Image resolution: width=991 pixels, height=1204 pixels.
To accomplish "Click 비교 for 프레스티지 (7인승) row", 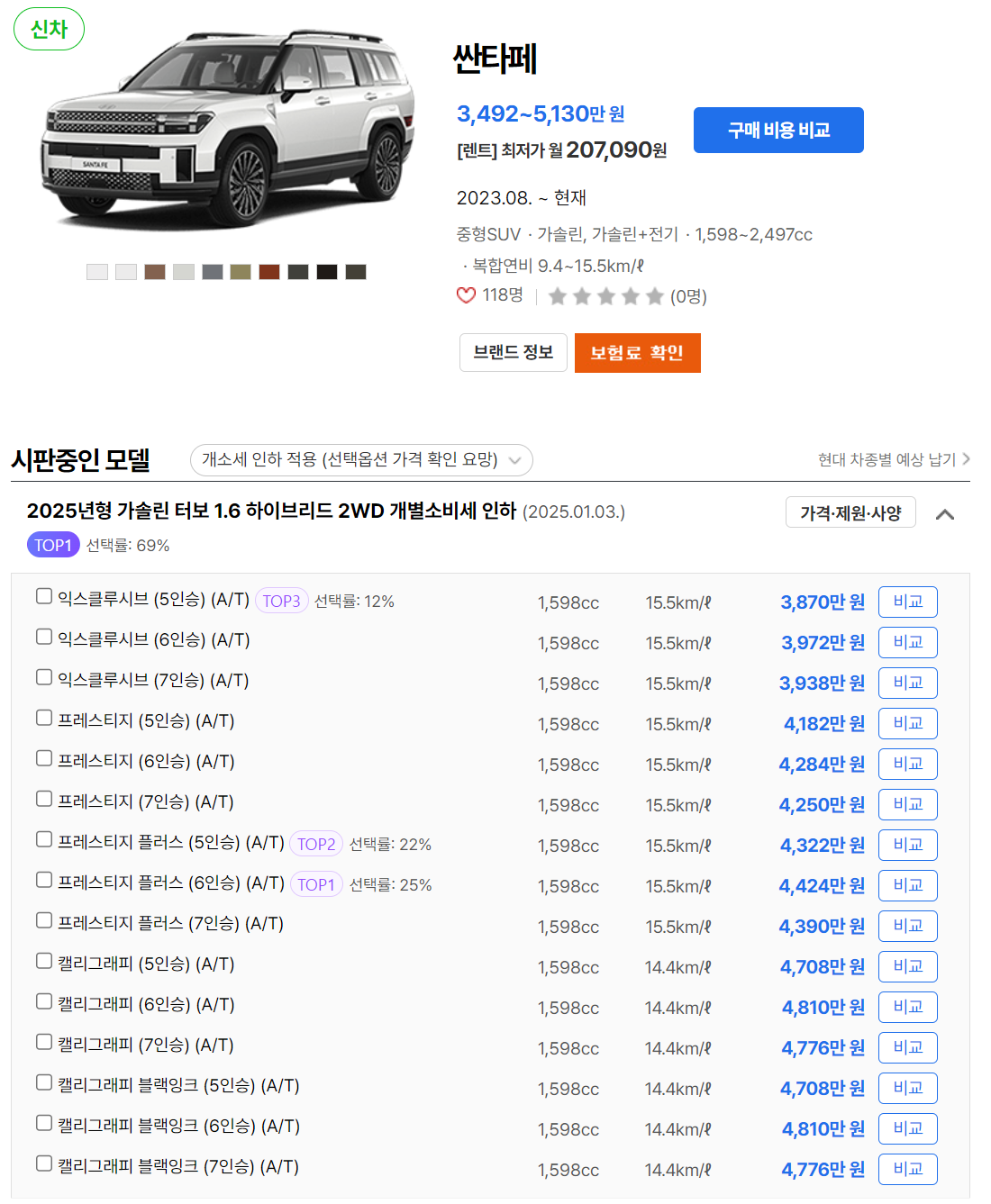I will (908, 804).
